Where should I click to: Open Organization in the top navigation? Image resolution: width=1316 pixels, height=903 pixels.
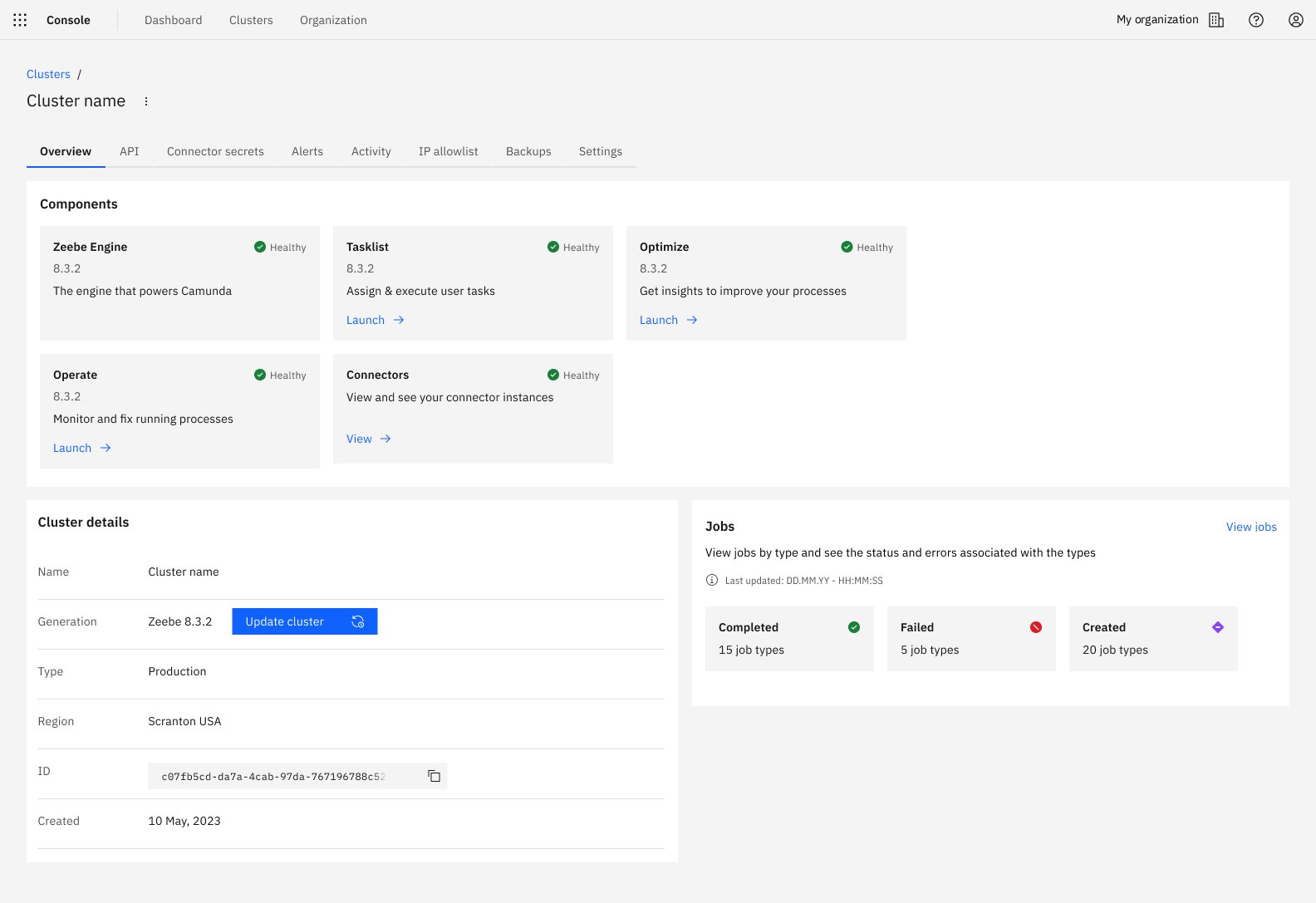coord(333,20)
